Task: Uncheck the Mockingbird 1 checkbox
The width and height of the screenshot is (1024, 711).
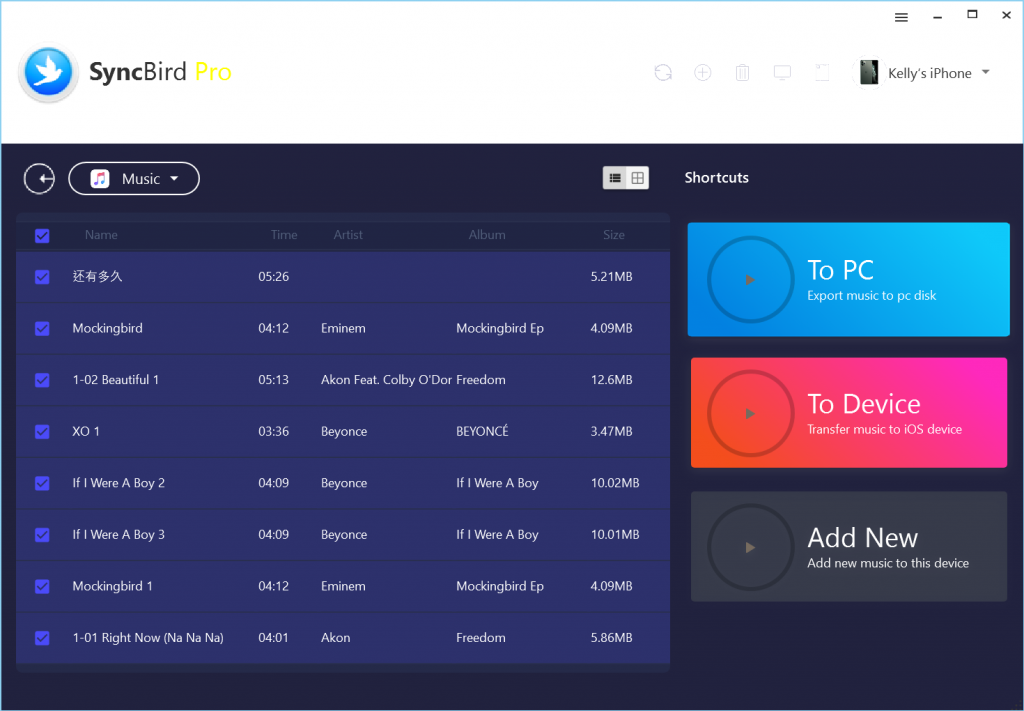Action: 42,586
